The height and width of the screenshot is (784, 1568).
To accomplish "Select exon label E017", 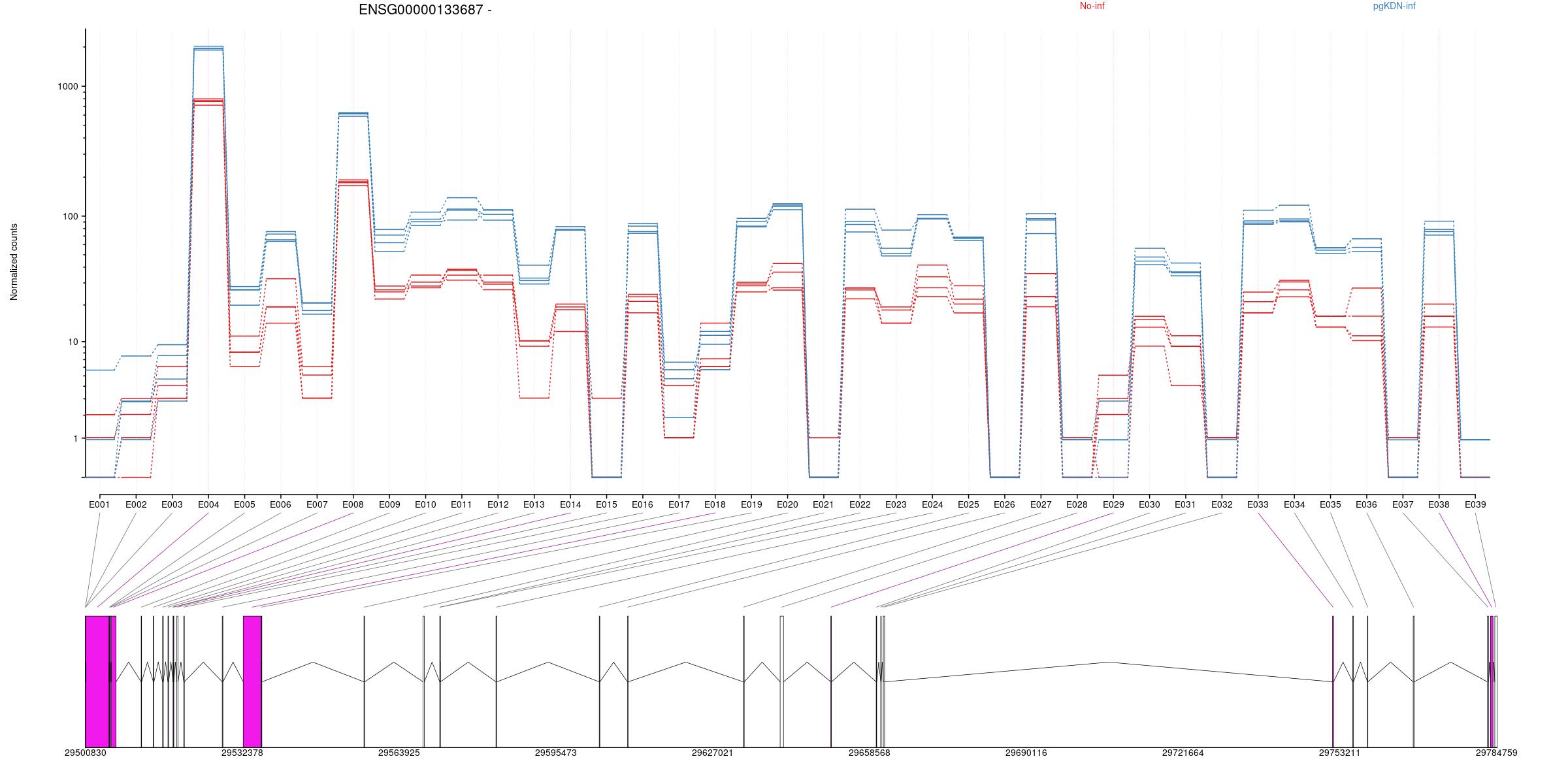I will tap(679, 504).
